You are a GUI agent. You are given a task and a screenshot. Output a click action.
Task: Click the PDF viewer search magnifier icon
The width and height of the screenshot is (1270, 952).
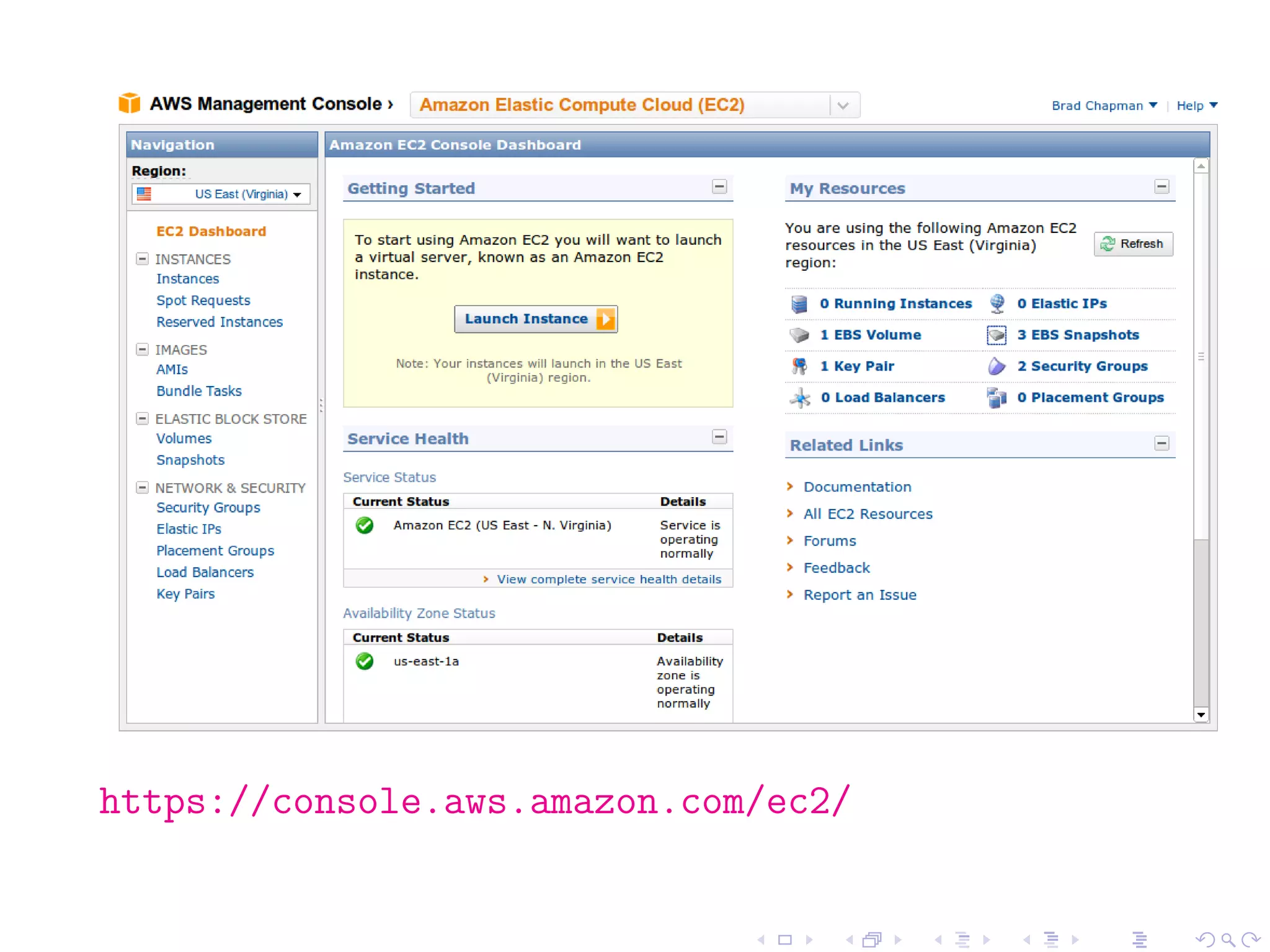[x=1228, y=940]
